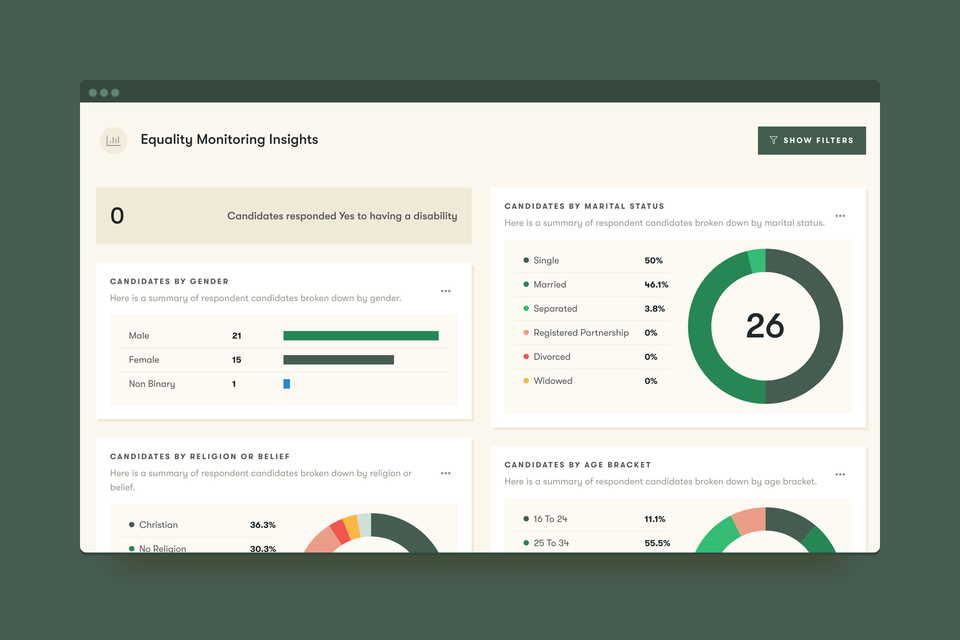Screen dimensions: 960x640
Task: Select the Single legend dot
Action: (526, 260)
